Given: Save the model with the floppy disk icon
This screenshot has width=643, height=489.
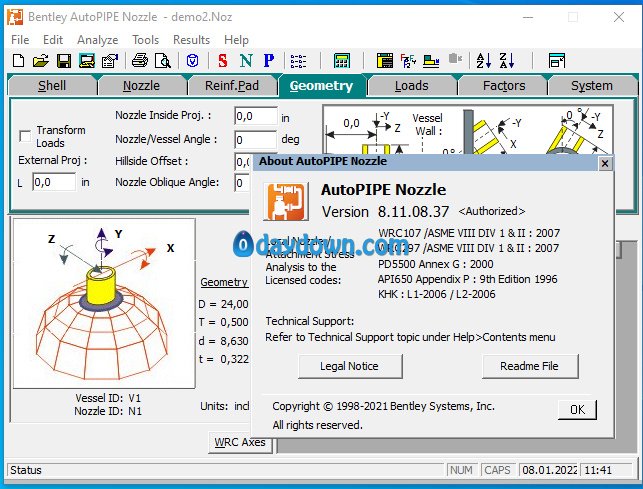Looking at the screenshot, I should click(64, 61).
